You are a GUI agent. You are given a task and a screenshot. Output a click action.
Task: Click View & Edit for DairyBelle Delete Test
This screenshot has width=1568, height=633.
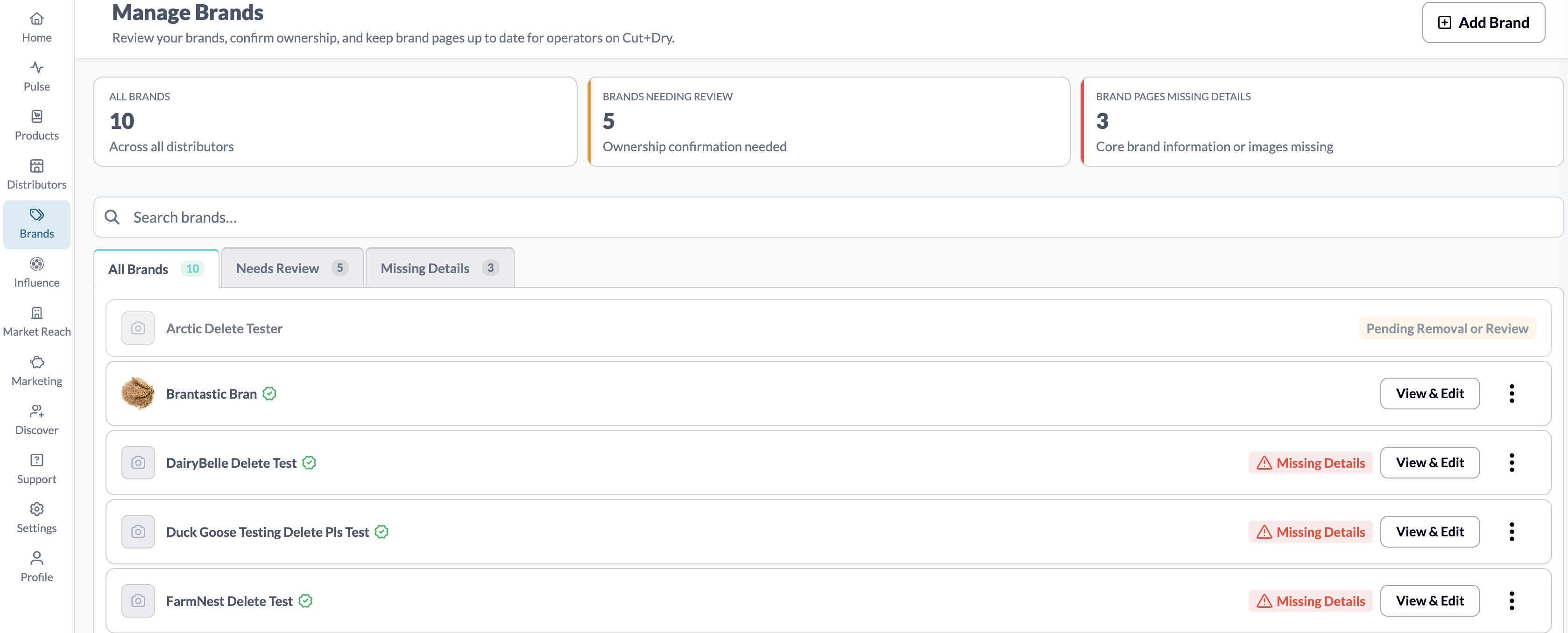pyautogui.click(x=1430, y=463)
